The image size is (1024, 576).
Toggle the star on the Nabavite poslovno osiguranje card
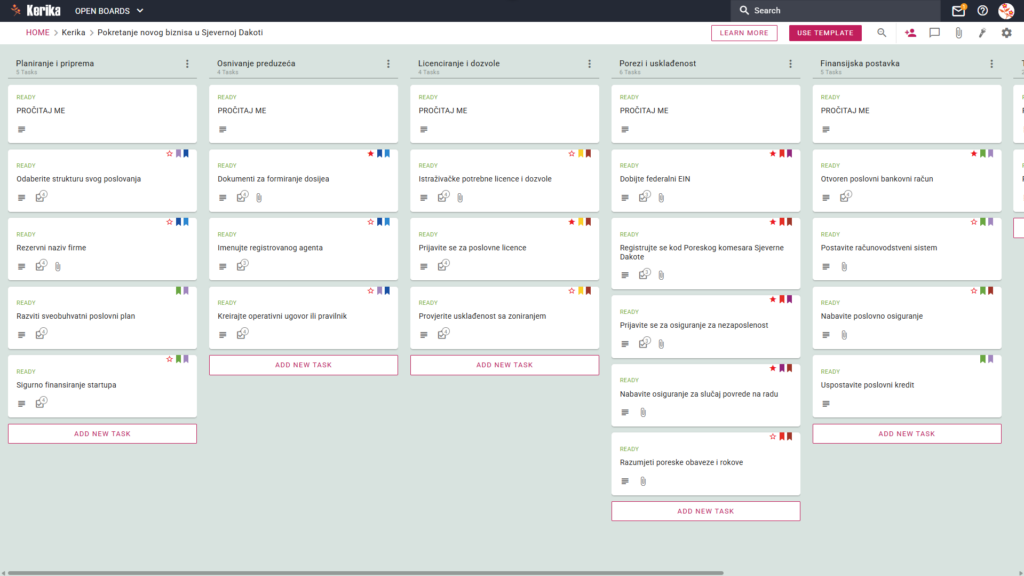coord(974,291)
